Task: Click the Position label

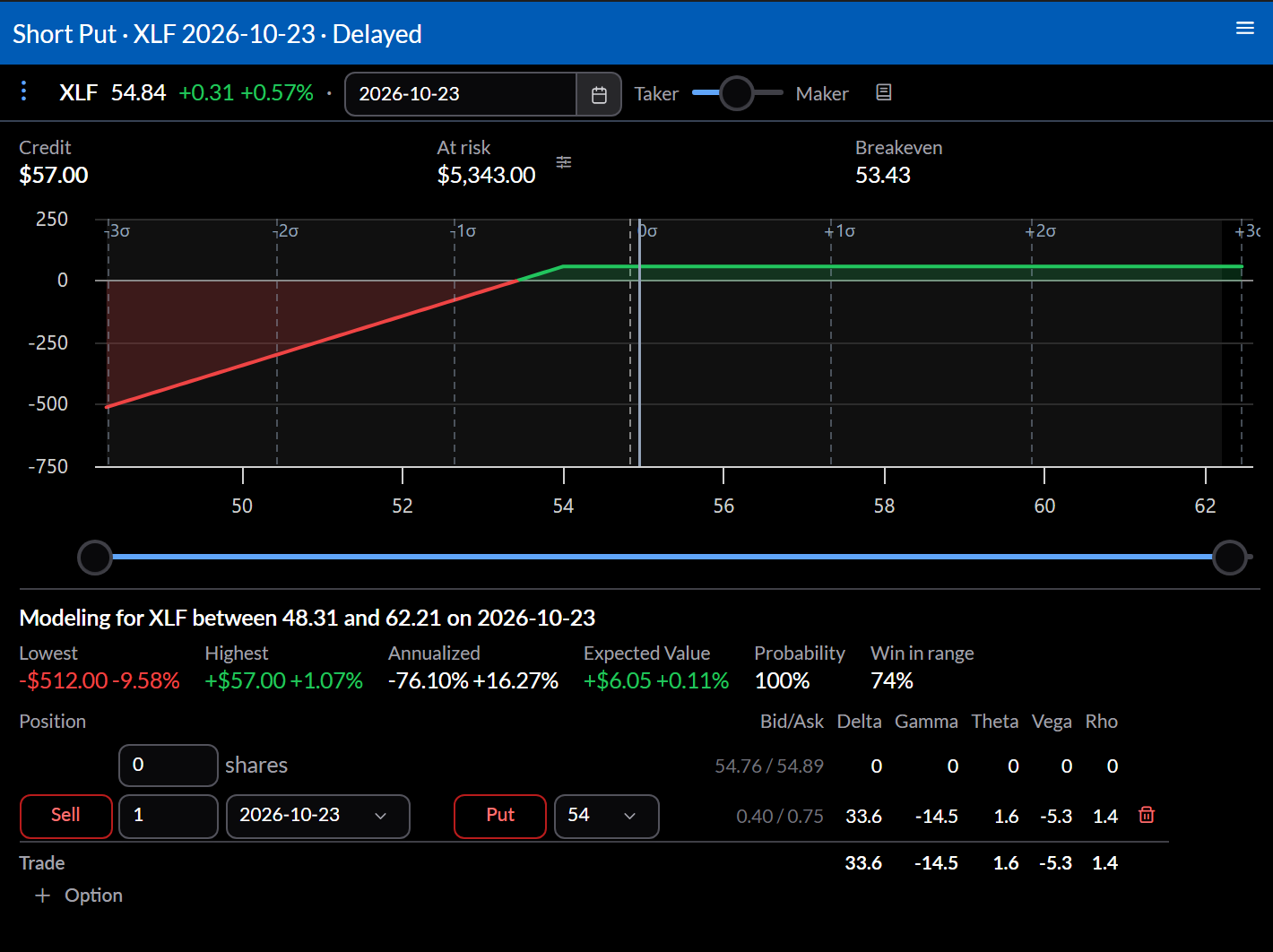Action: [x=53, y=722]
